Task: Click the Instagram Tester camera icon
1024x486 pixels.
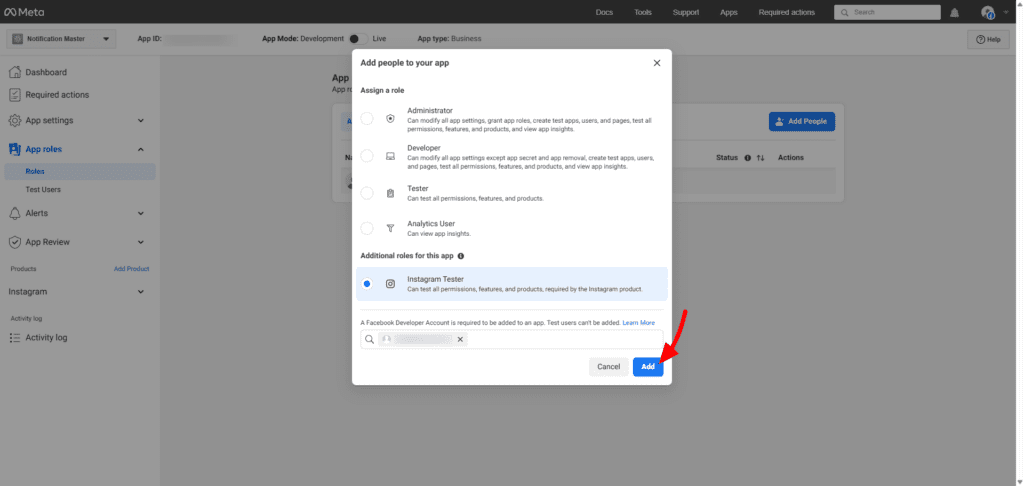Action: click(391, 284)
